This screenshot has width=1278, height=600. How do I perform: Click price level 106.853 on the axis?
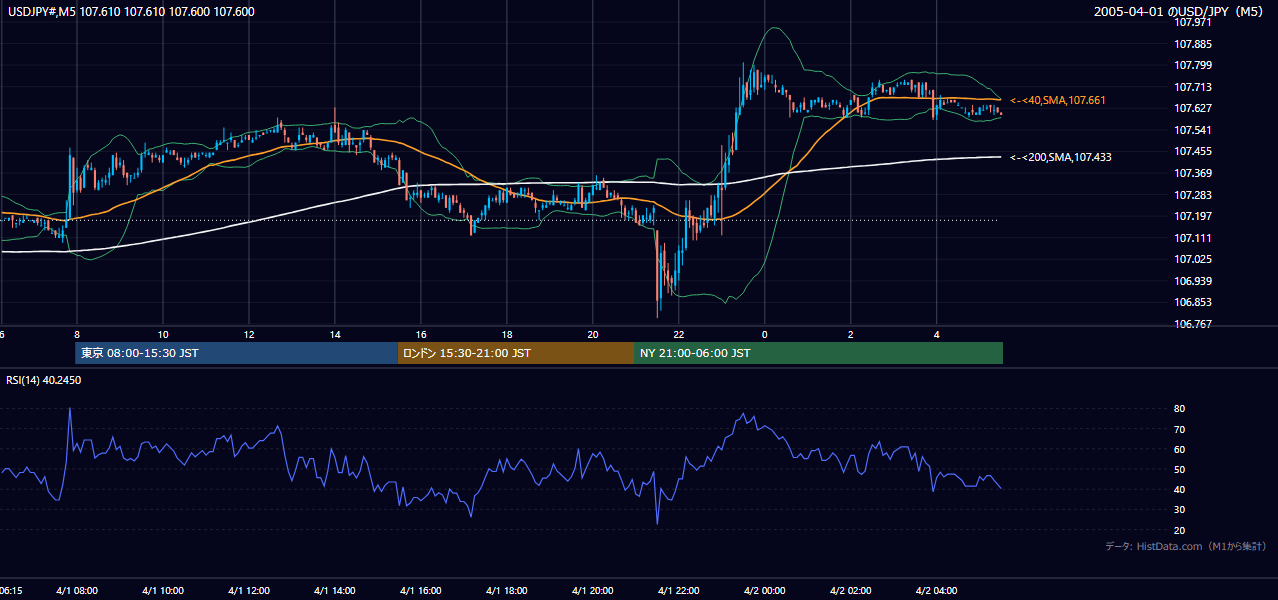click(x=1193, y=302)
